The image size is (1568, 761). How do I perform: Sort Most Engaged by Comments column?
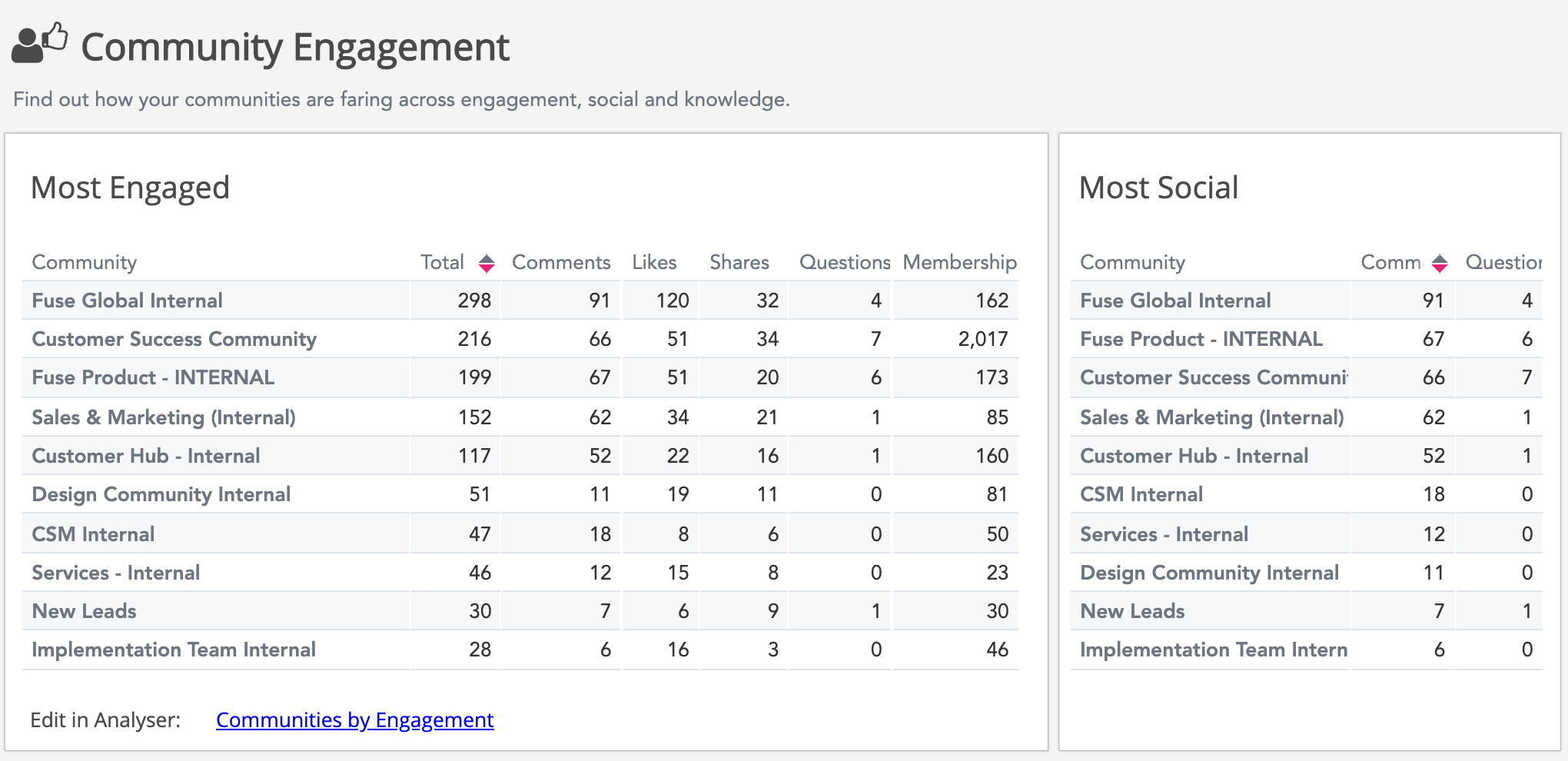(560, 263)
